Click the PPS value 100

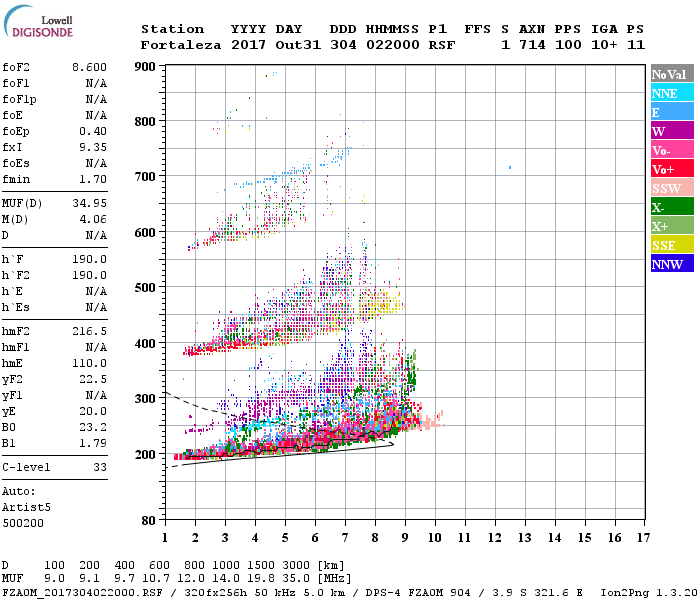(x=568, y=45)
